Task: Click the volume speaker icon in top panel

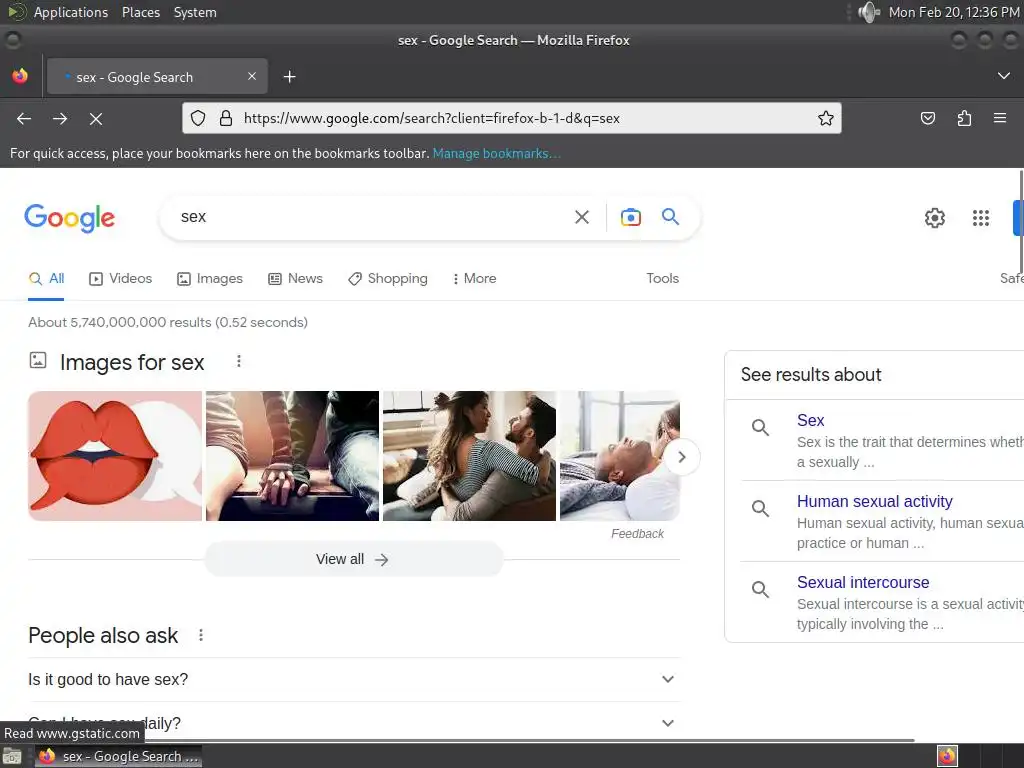Action: click(x=869, y=12)
